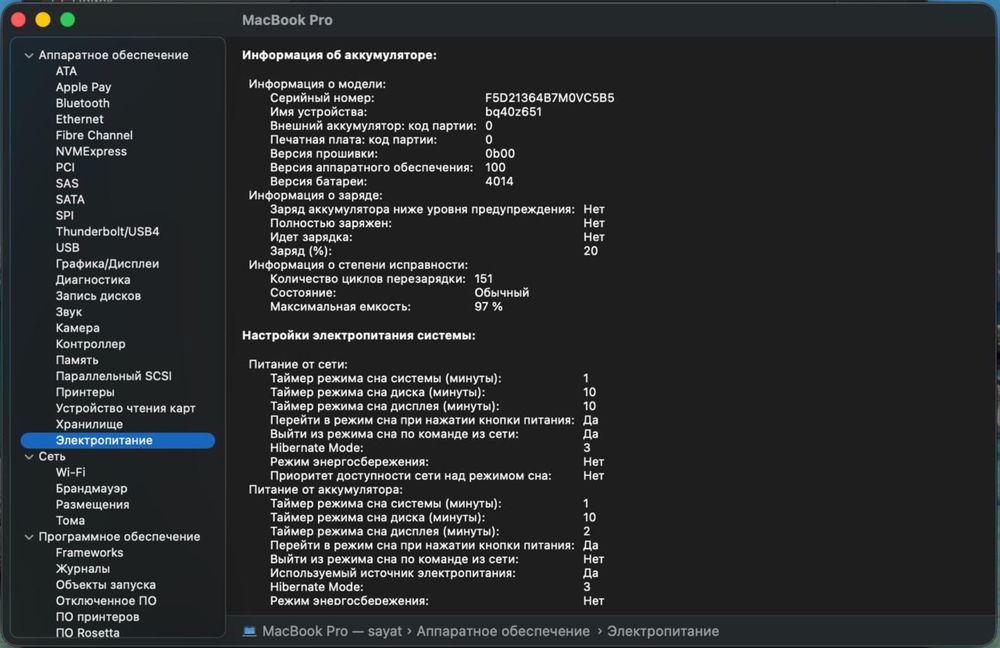Screen dimensions: 1000x648
Task: Select Bluetooth in the sidebar
Action: (82, 103)
